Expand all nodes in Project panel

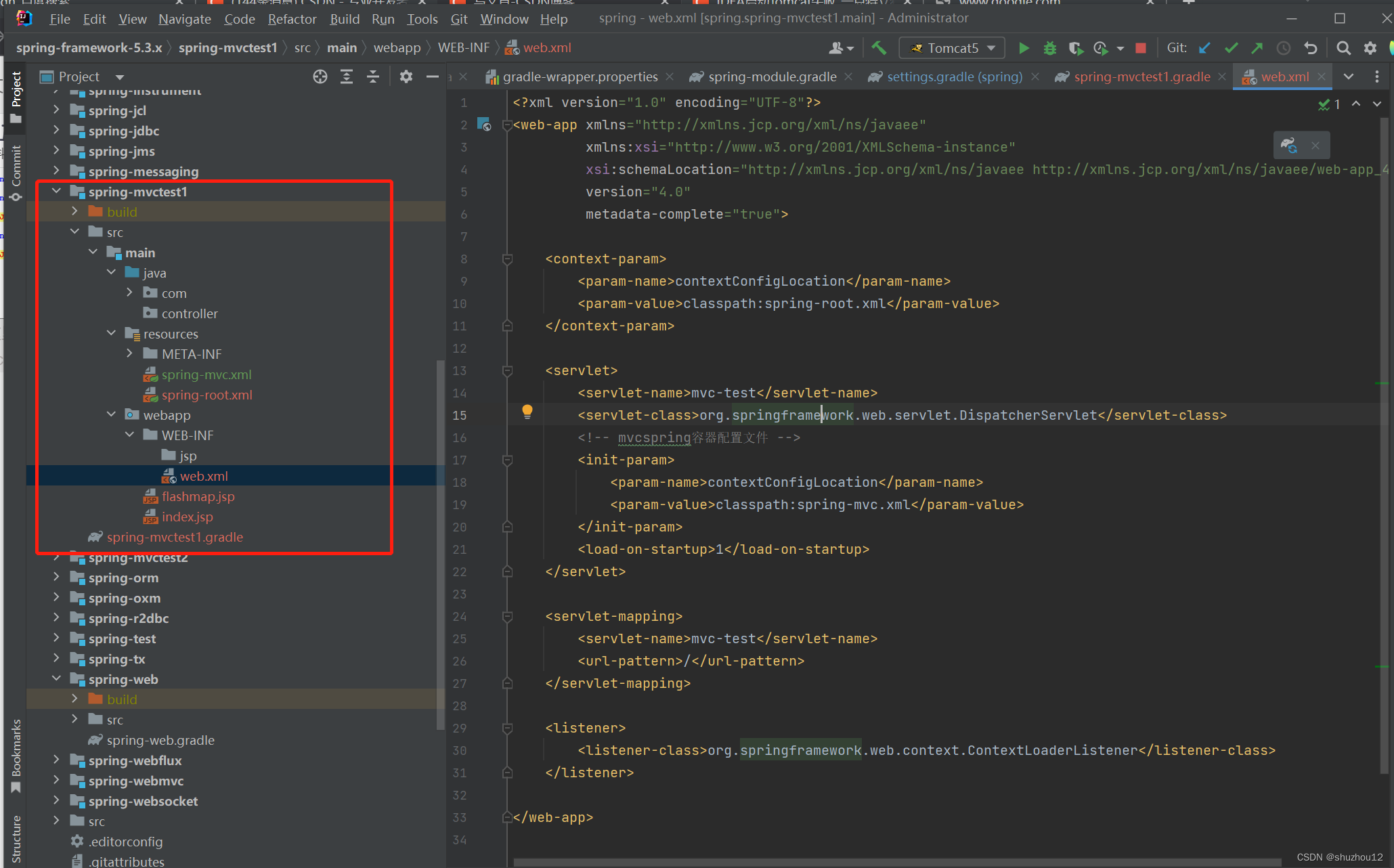pyautogui.click(x=347, y=77)
